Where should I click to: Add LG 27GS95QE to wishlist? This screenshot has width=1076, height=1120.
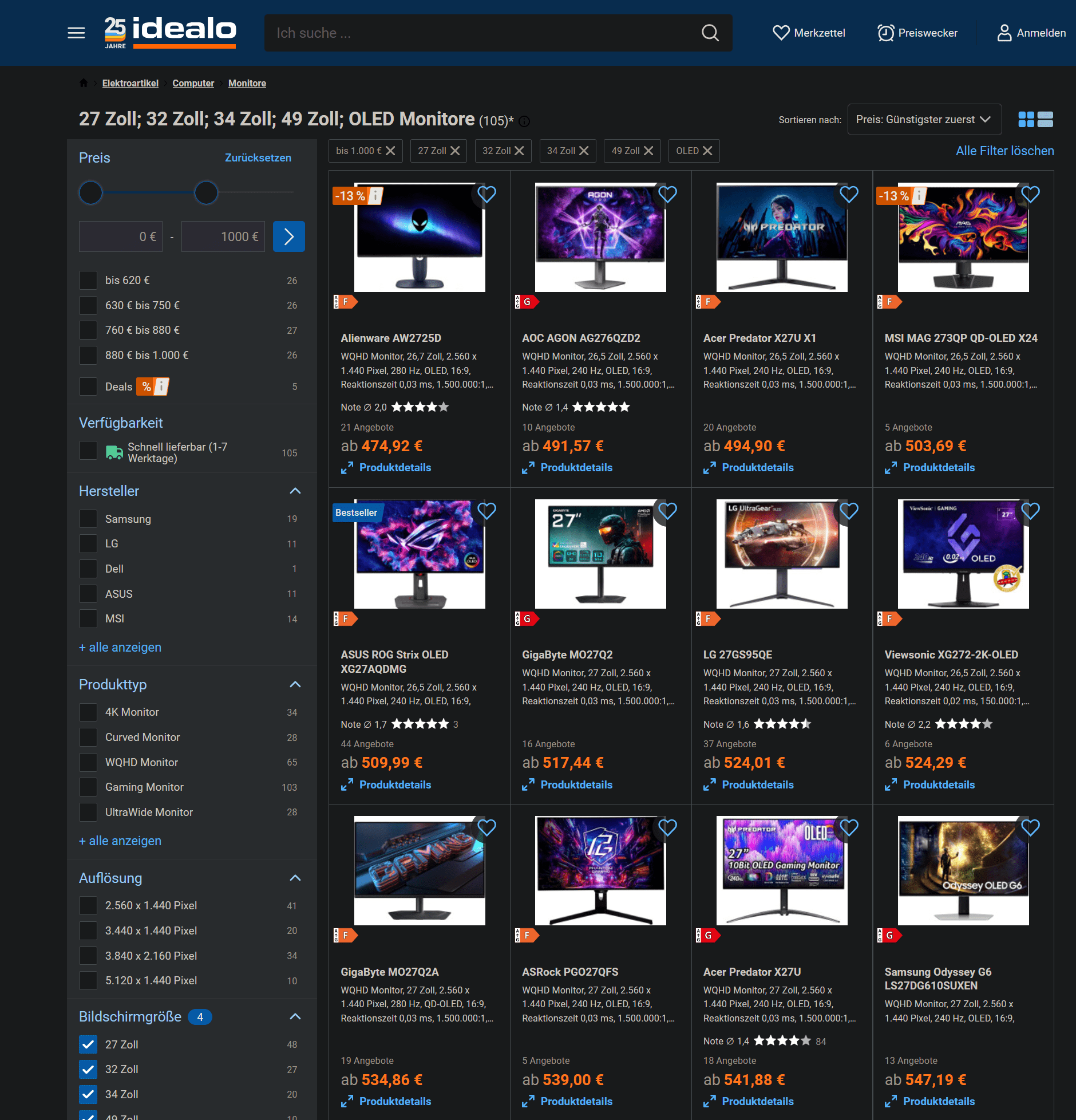[849, 511]
